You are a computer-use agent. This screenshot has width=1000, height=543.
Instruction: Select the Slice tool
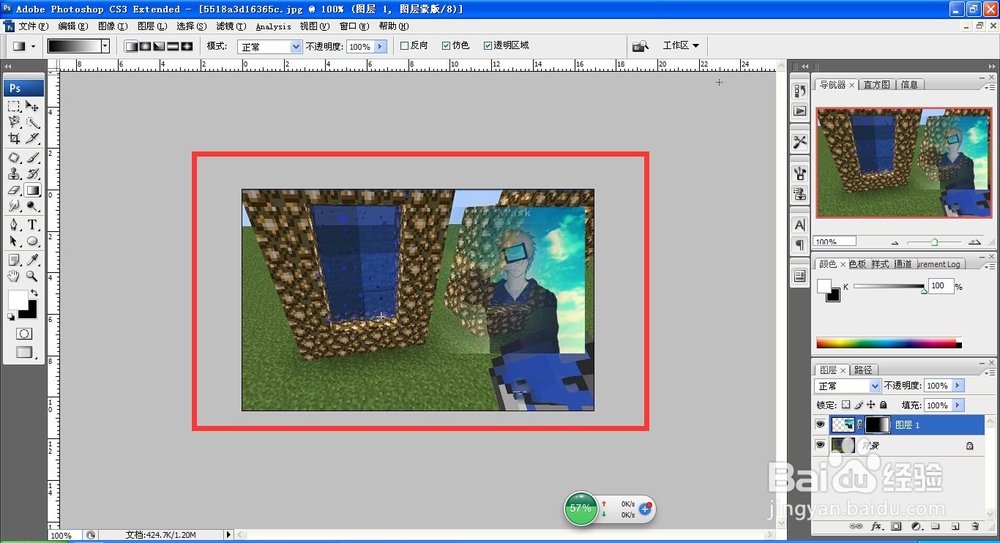pos(33,138)
